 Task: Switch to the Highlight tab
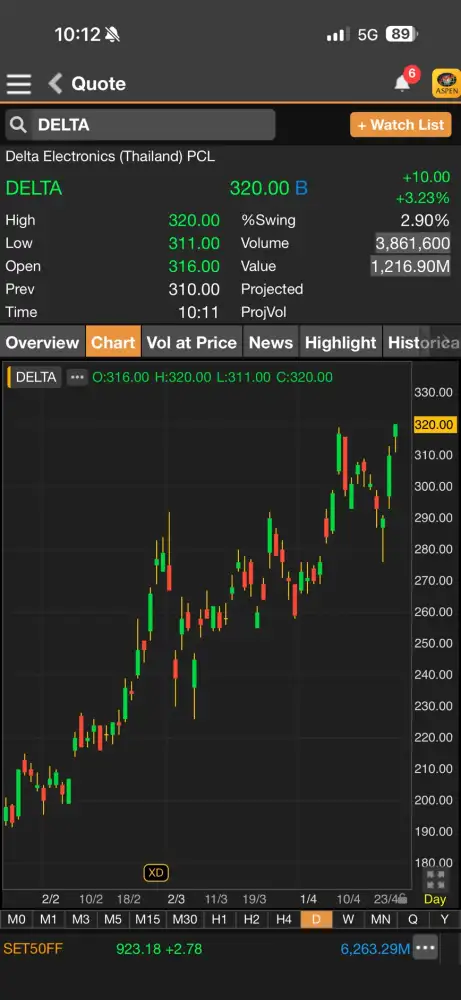340,342
